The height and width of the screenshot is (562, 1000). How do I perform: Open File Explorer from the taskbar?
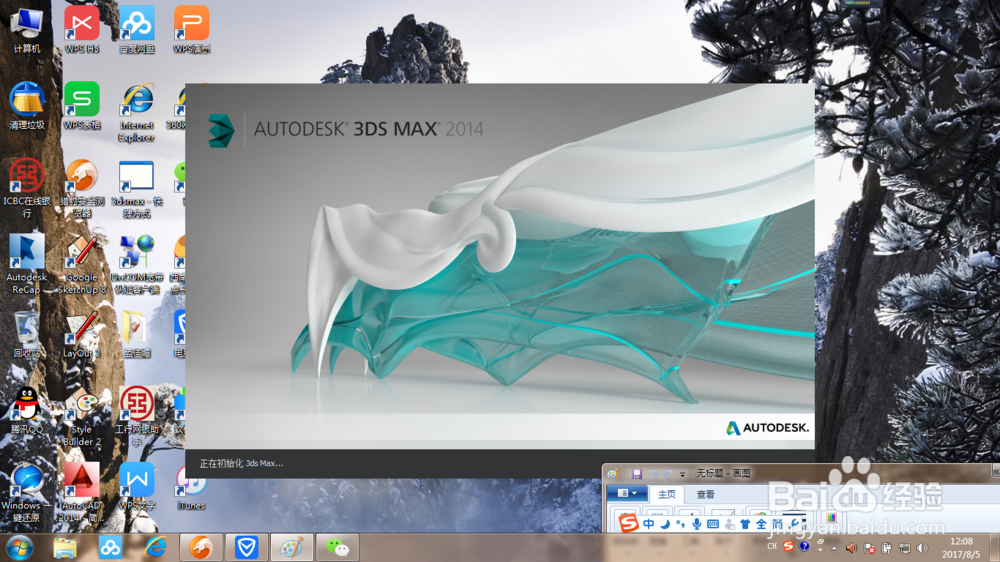click(x=65, y=547)
